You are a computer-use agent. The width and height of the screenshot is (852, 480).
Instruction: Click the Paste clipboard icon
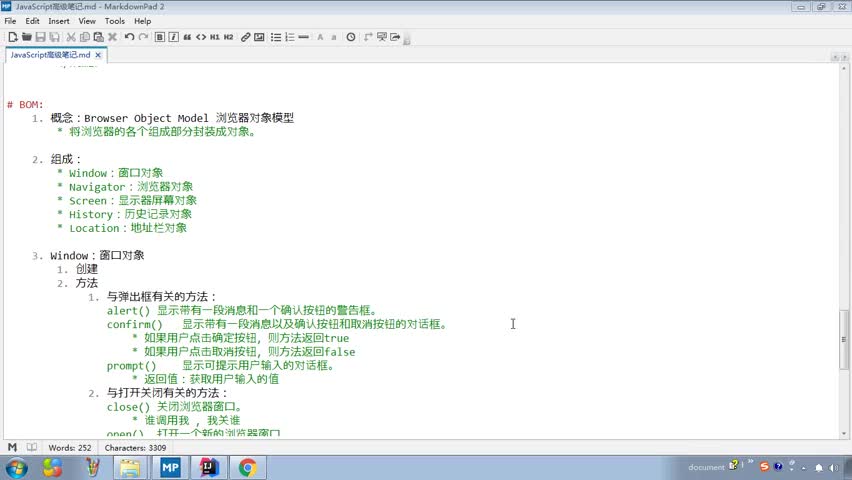(98, 37)
